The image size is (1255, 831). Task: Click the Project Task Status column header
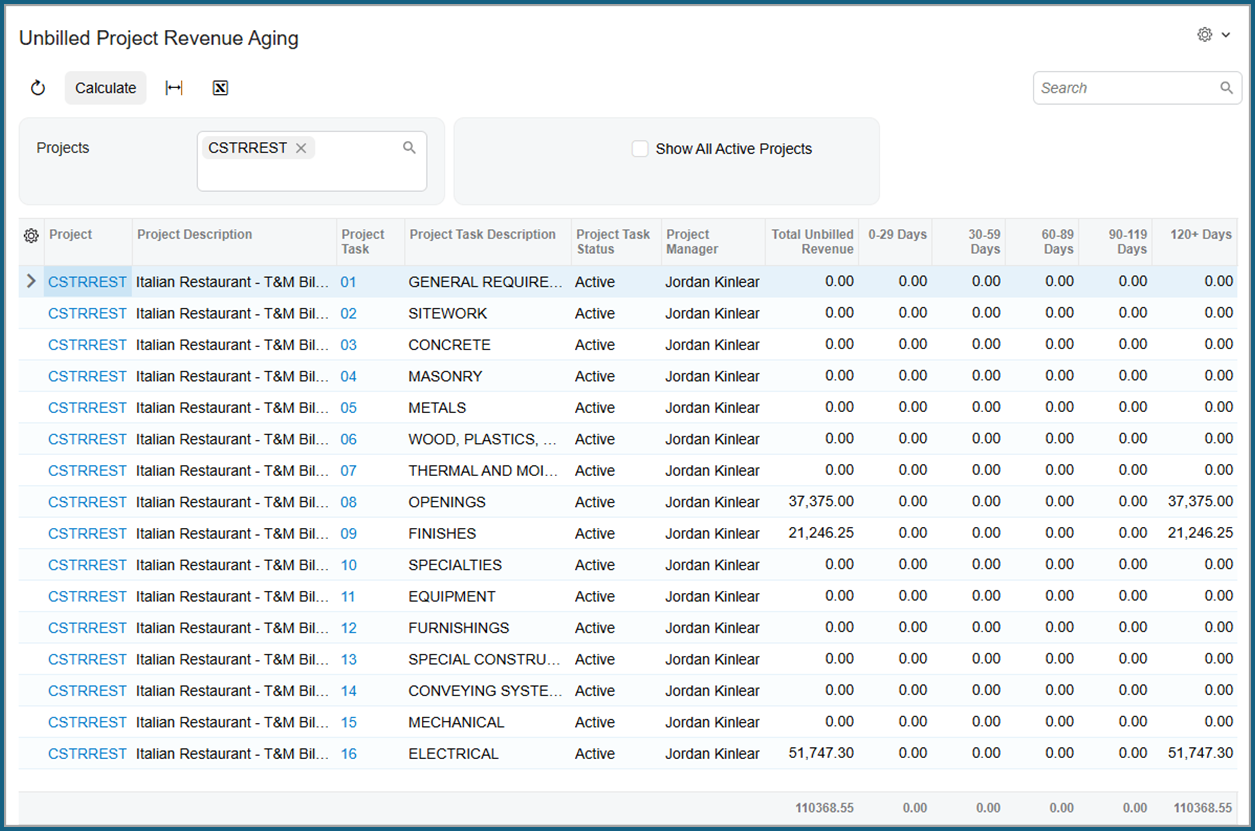click(613, 242)
